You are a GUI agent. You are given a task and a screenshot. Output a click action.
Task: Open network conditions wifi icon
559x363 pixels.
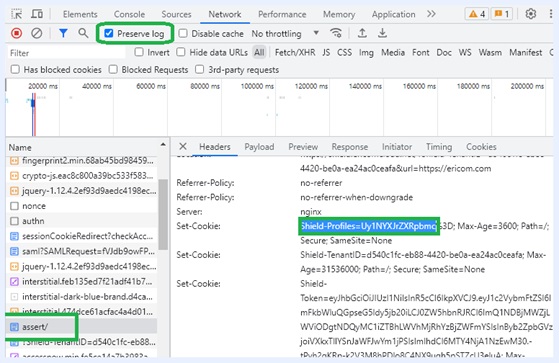point(336,33)
